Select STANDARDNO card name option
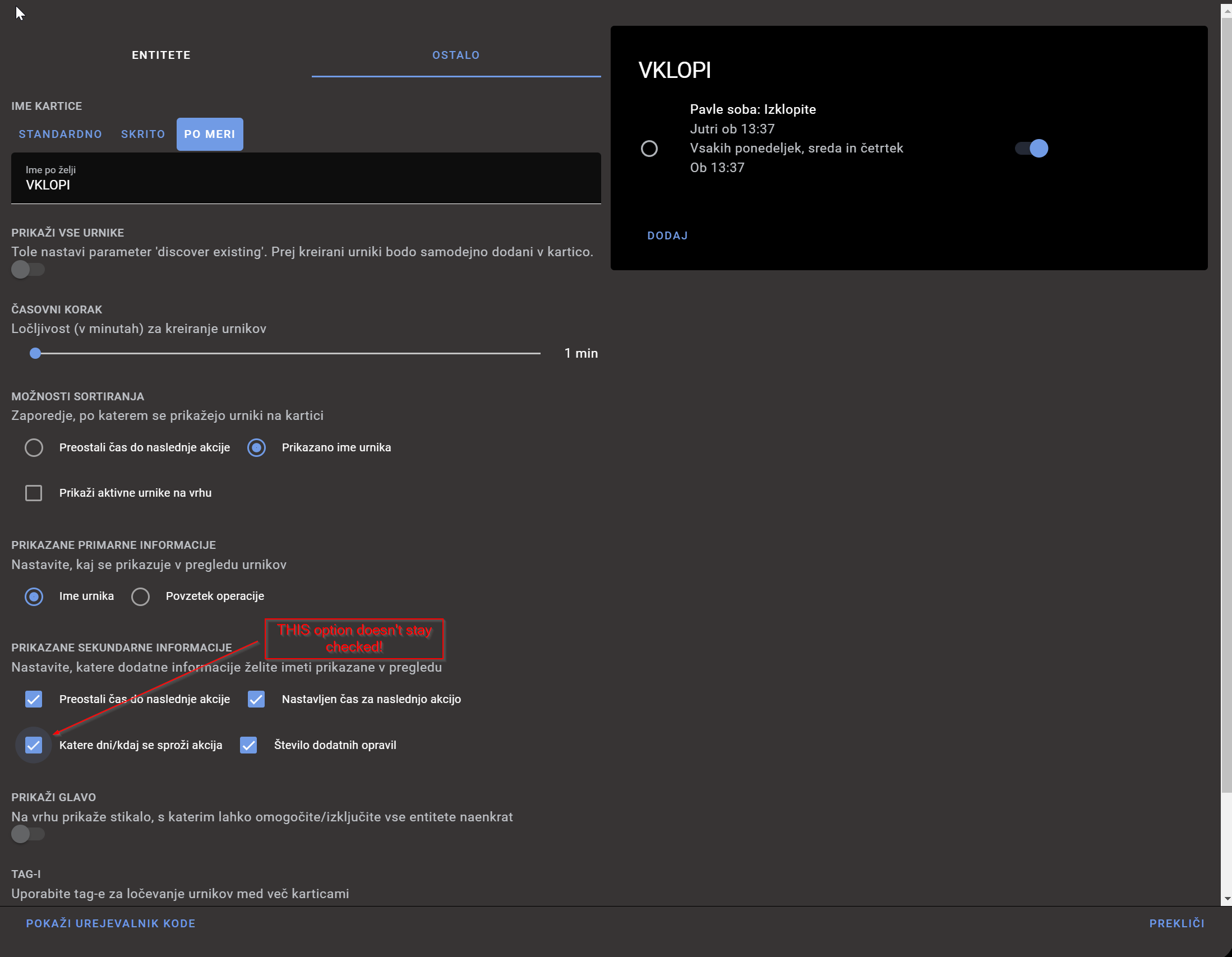The image size is (1232, 957). tap(61, 133)
